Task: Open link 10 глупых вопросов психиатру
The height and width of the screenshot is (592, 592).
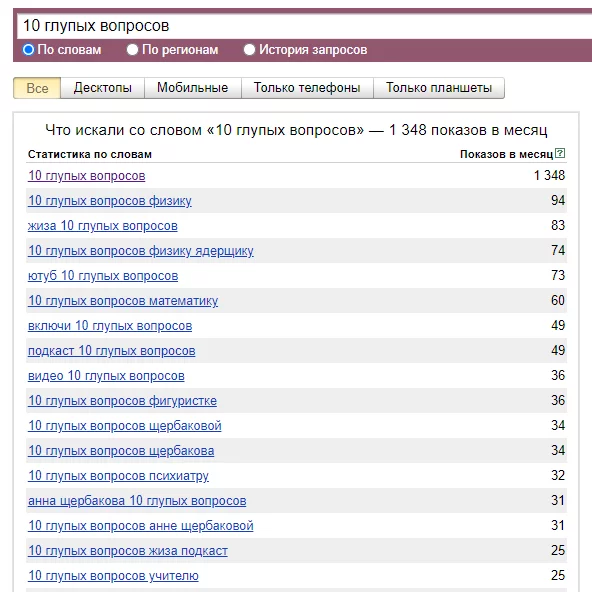Action: 118,476
